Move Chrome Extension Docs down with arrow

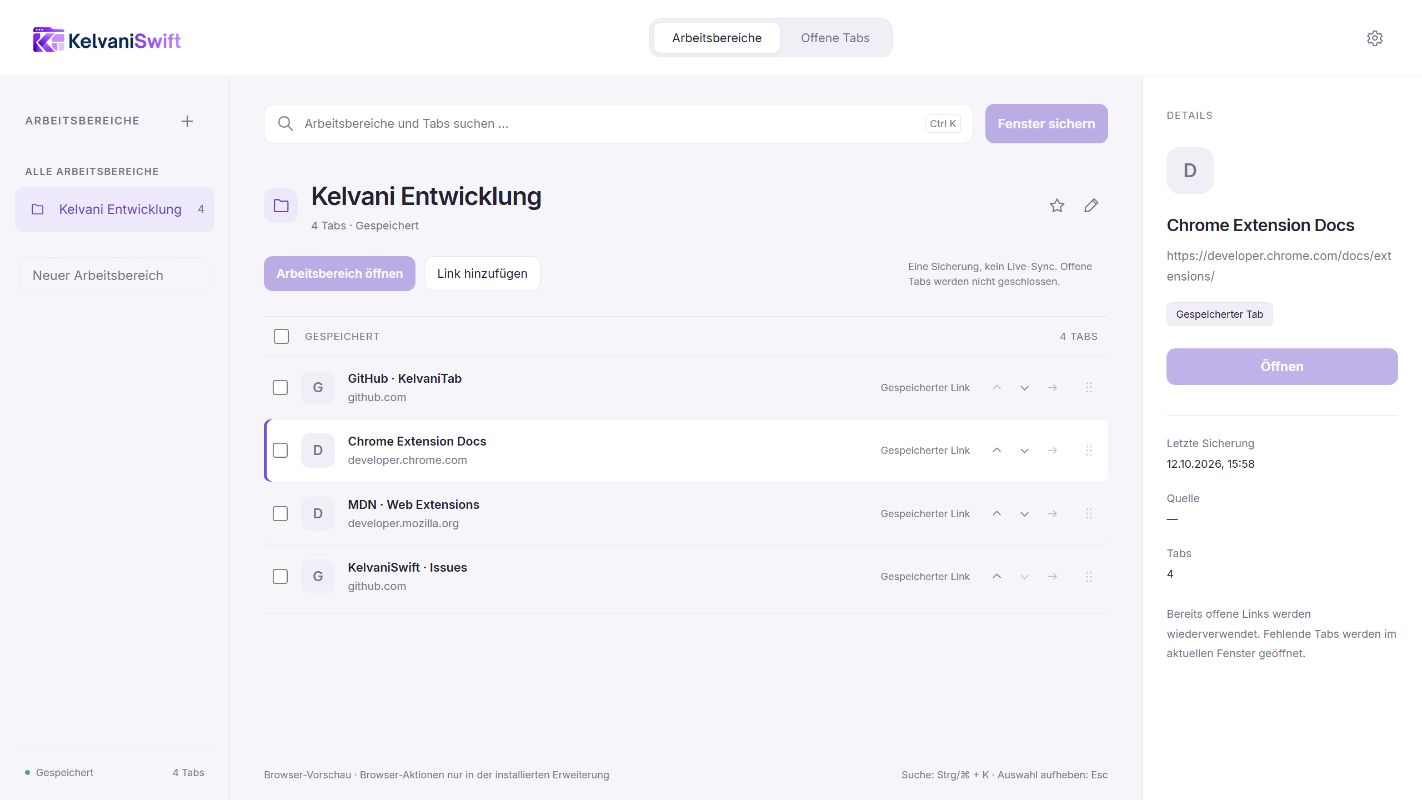pos(1024,451)
